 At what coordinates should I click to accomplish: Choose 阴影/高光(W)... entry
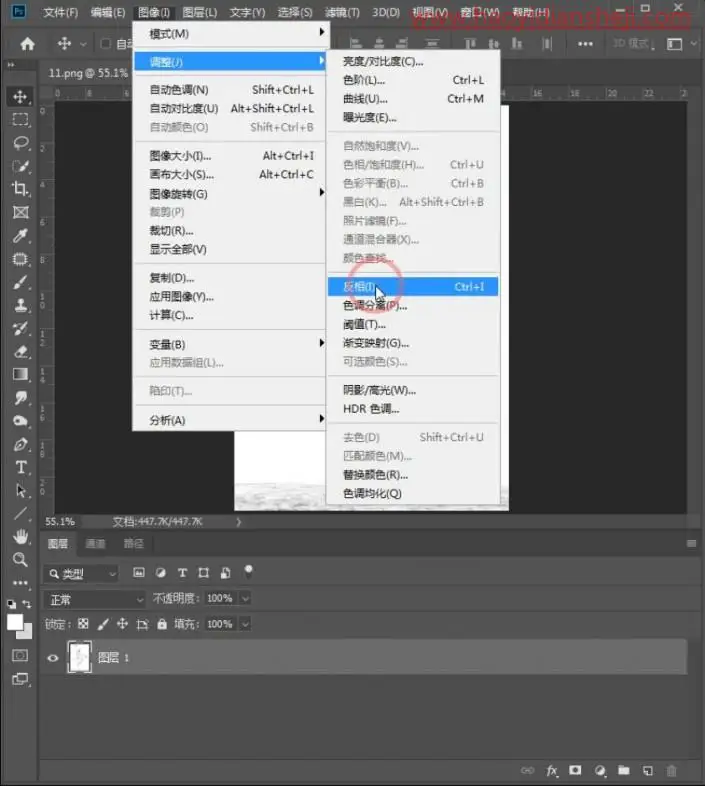coord(413,390)
